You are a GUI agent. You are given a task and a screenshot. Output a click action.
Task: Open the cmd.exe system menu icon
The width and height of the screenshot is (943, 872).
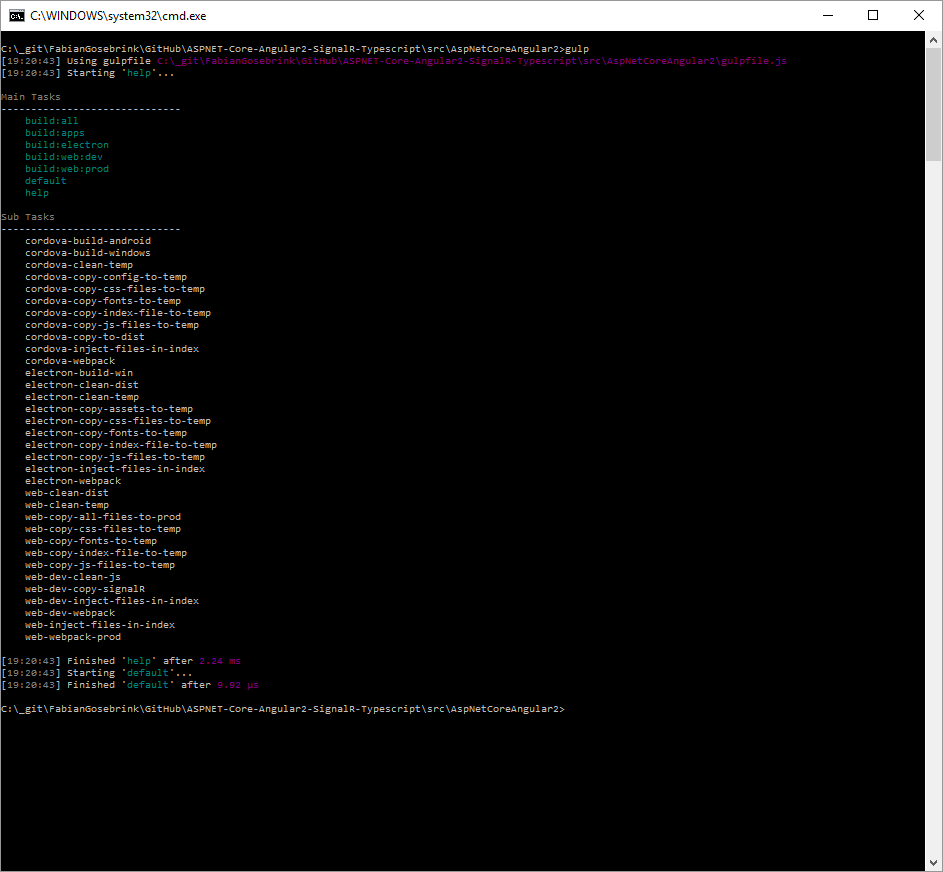coord(16,16)
